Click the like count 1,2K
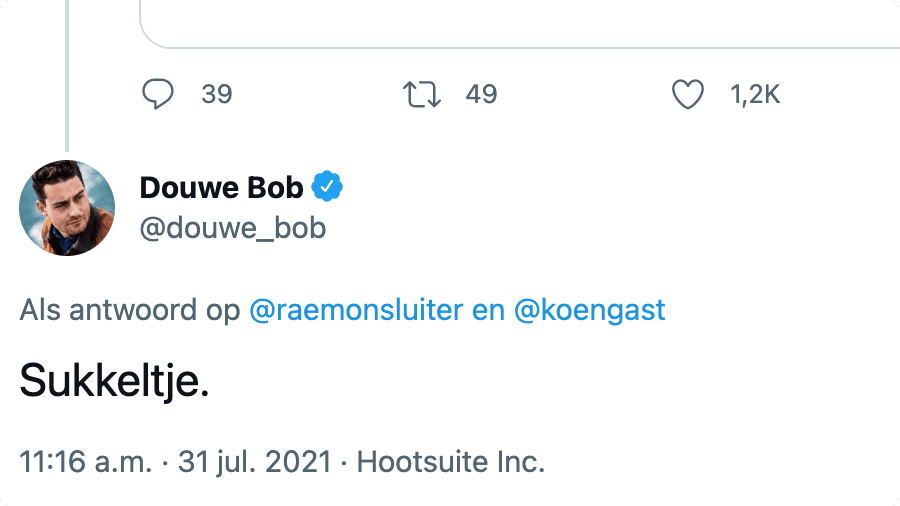 tap(755, 95)
